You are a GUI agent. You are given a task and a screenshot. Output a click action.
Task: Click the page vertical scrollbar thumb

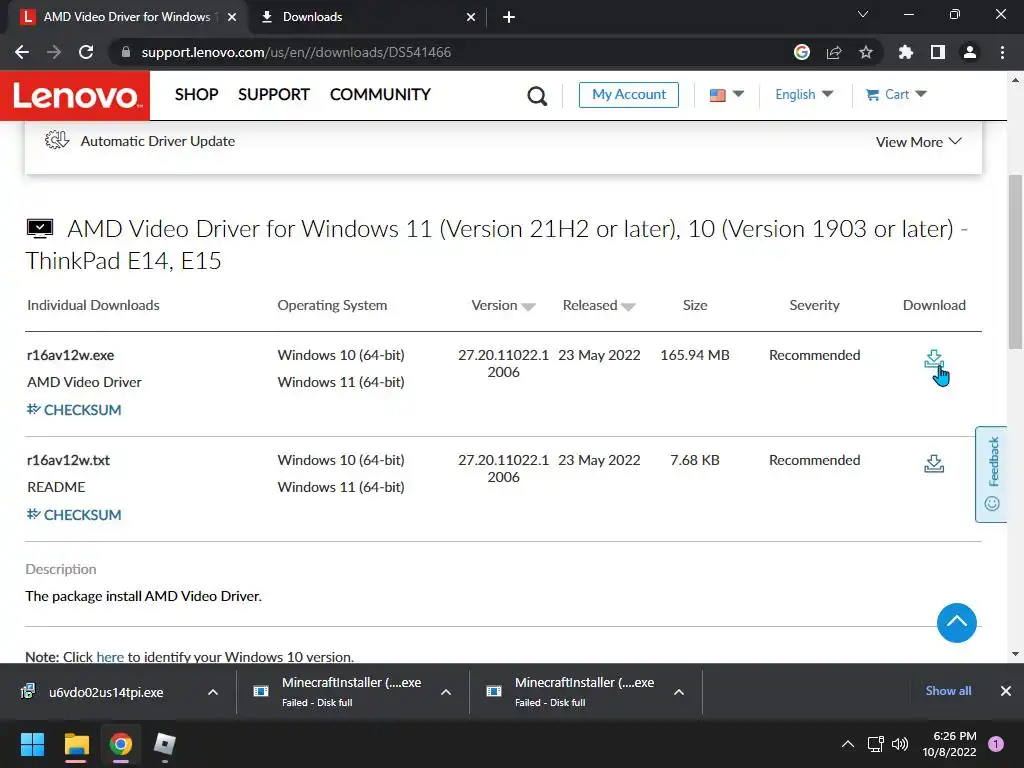coord(1016,261)
